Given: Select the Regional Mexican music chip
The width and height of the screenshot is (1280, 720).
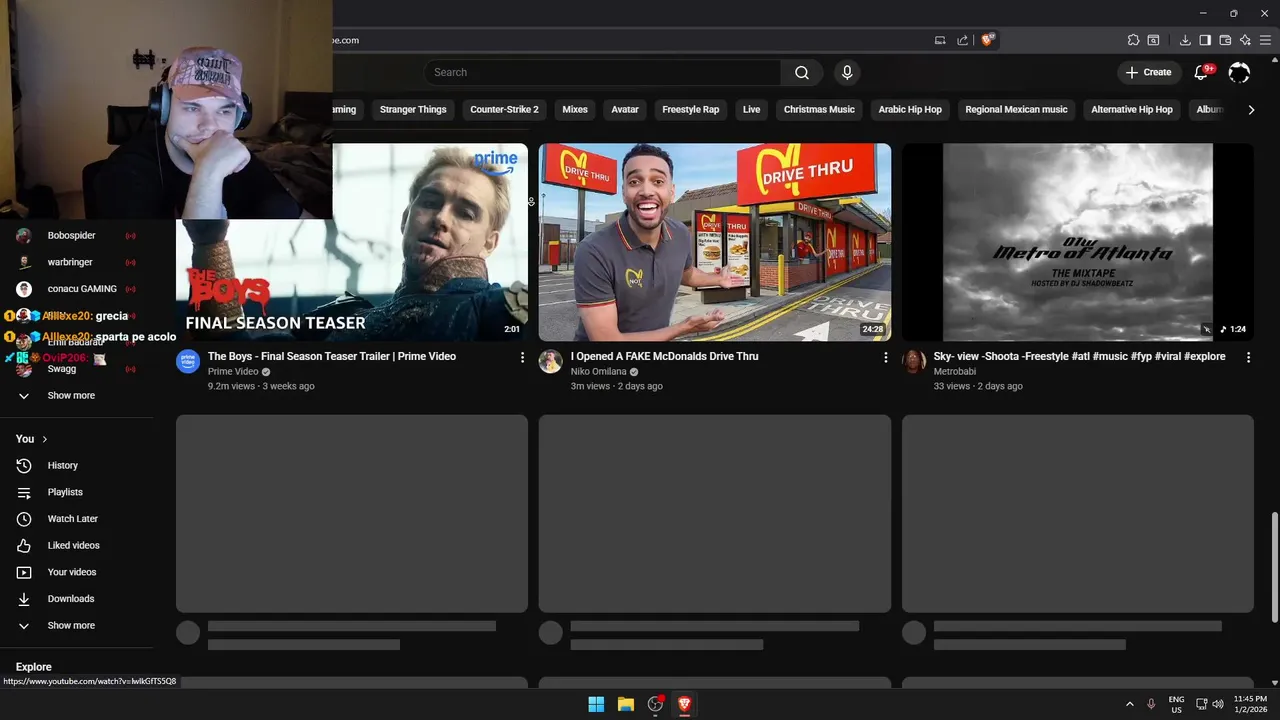Looking at the screenshot, I should (x=1016, y=110).
